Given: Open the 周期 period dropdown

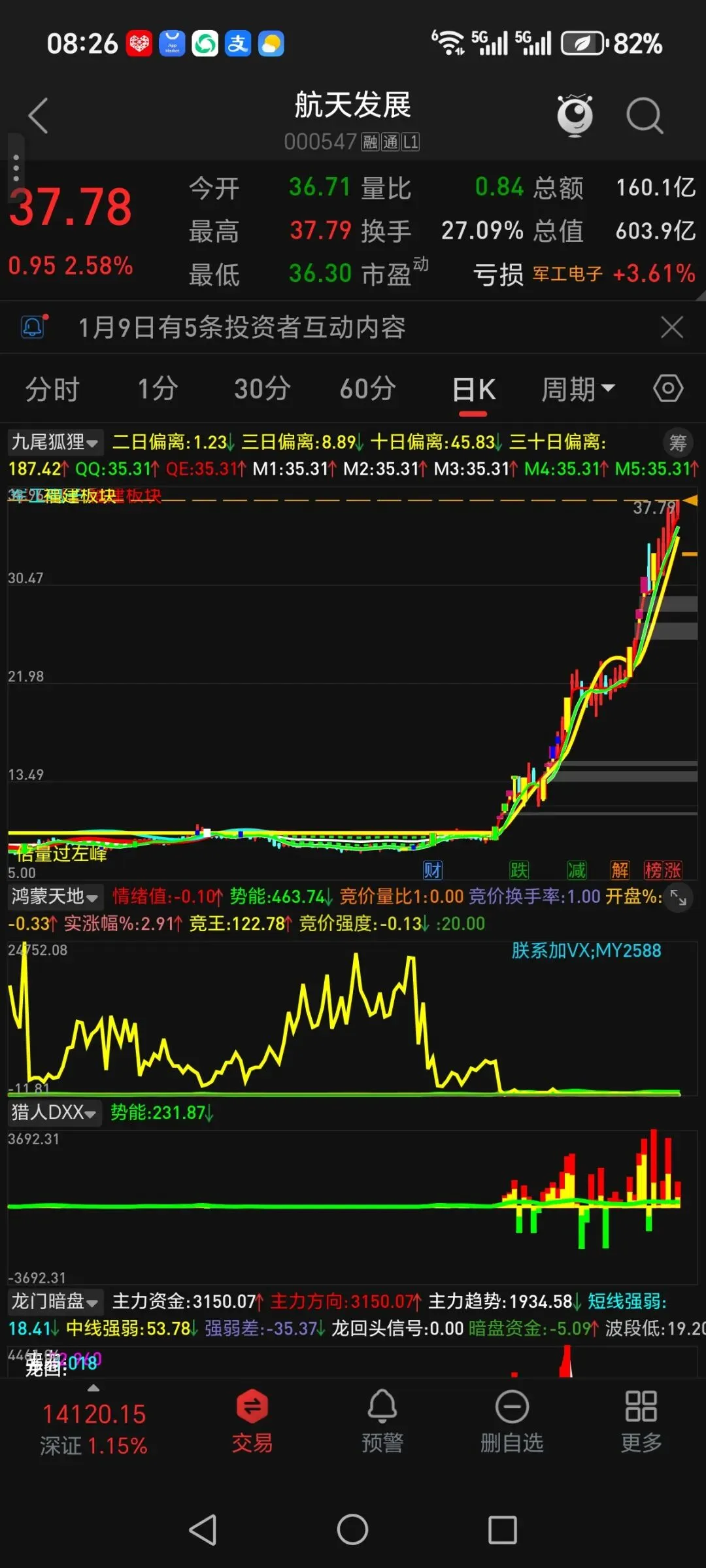Looking at the screenshot, I should point(578,389).
